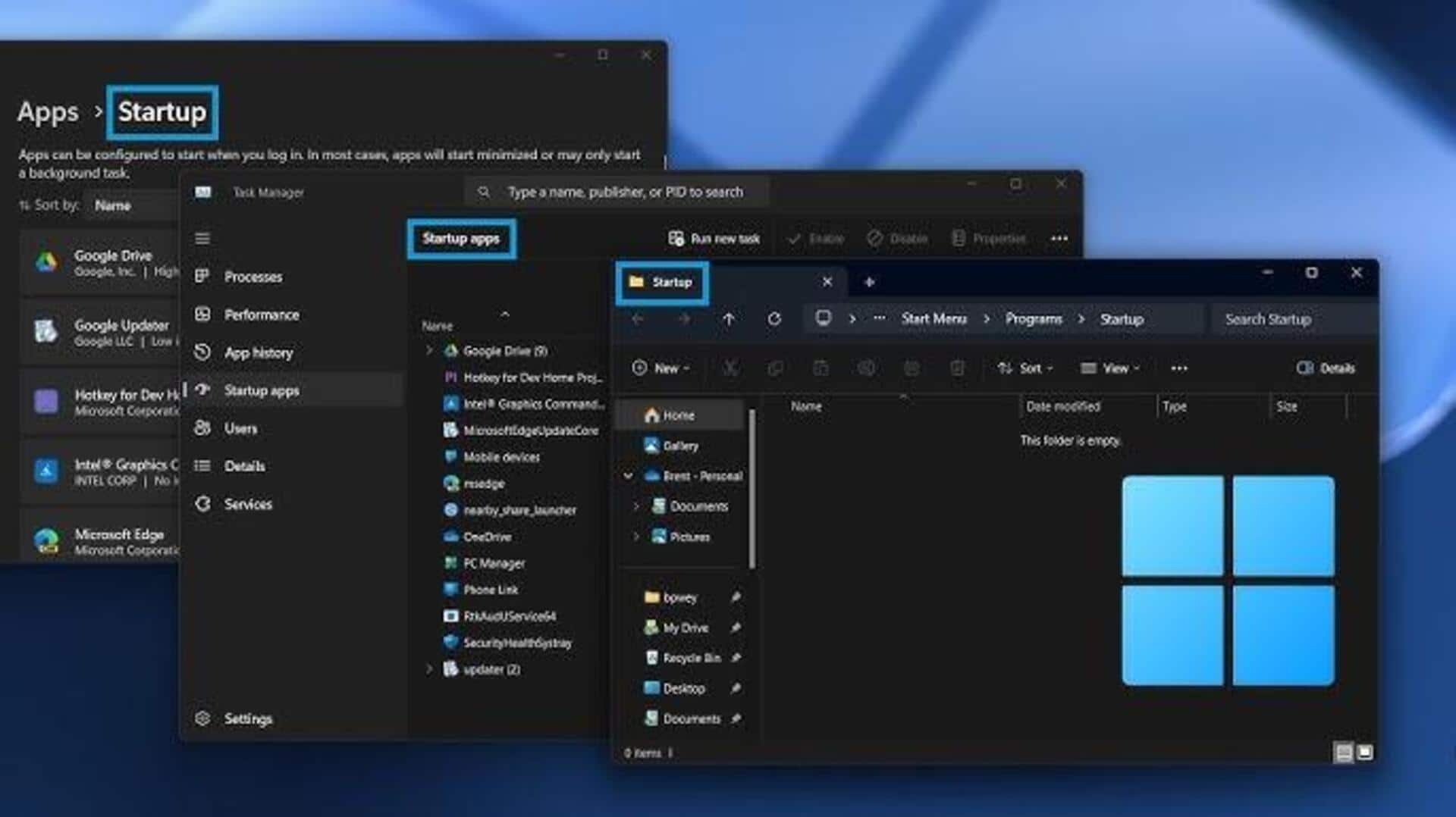1456x817 pixels.
Task: Click Run new task in Task Manager
Action: (x=714, y=239)
